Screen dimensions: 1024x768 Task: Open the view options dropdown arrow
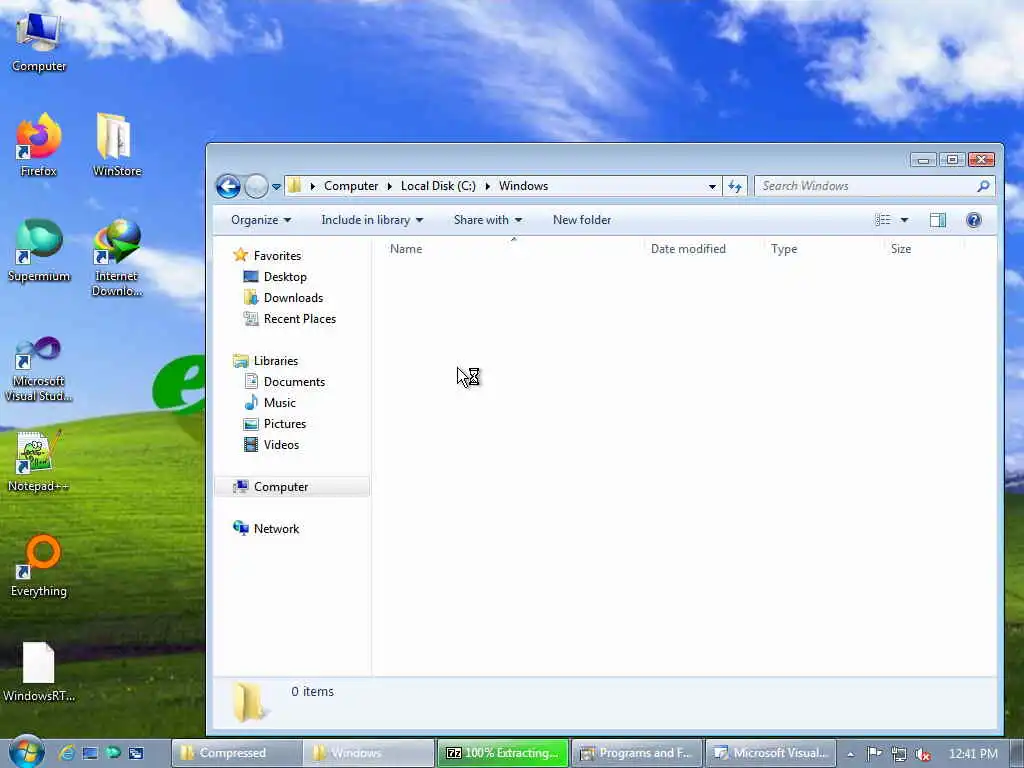coord(904,220)
